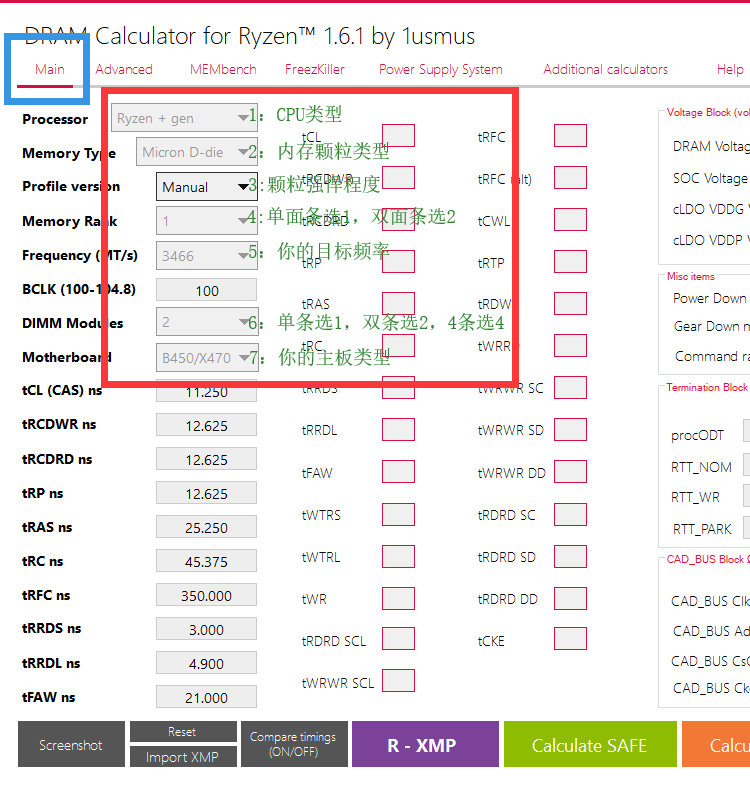Open the Motherboard dropdown showing B450/X470
This screenshot has width=750, height=785.
pyautogui.click(x=207, y=357)
